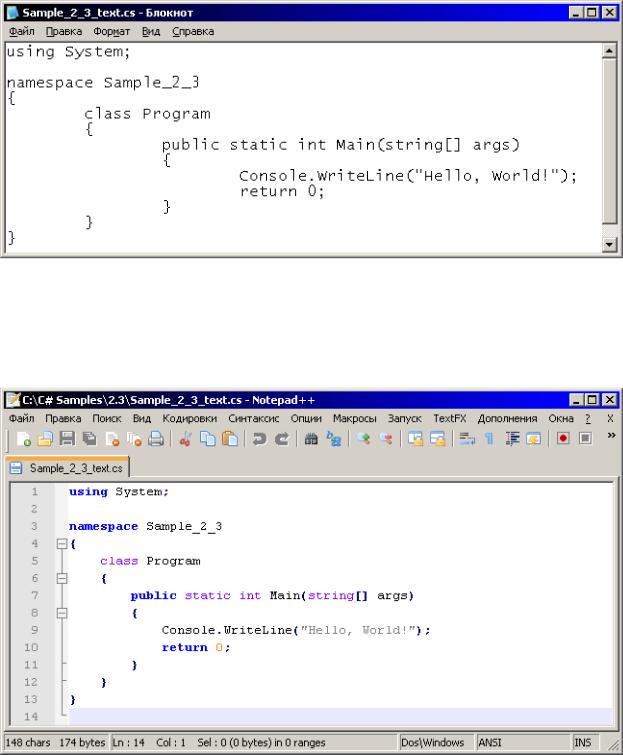Toggle Word wrap icon in Notepad++
Viewport: 623px width, 755px height.
coord(467,439)
